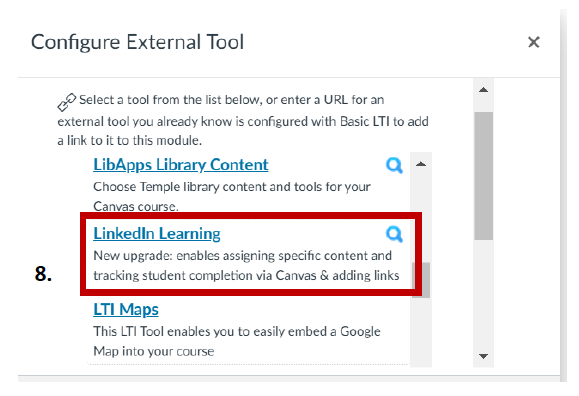The width and height of the screenshot is (579, 396).
Task: Select the LinkedIn Learning tool link
Action: coord(157,234)
